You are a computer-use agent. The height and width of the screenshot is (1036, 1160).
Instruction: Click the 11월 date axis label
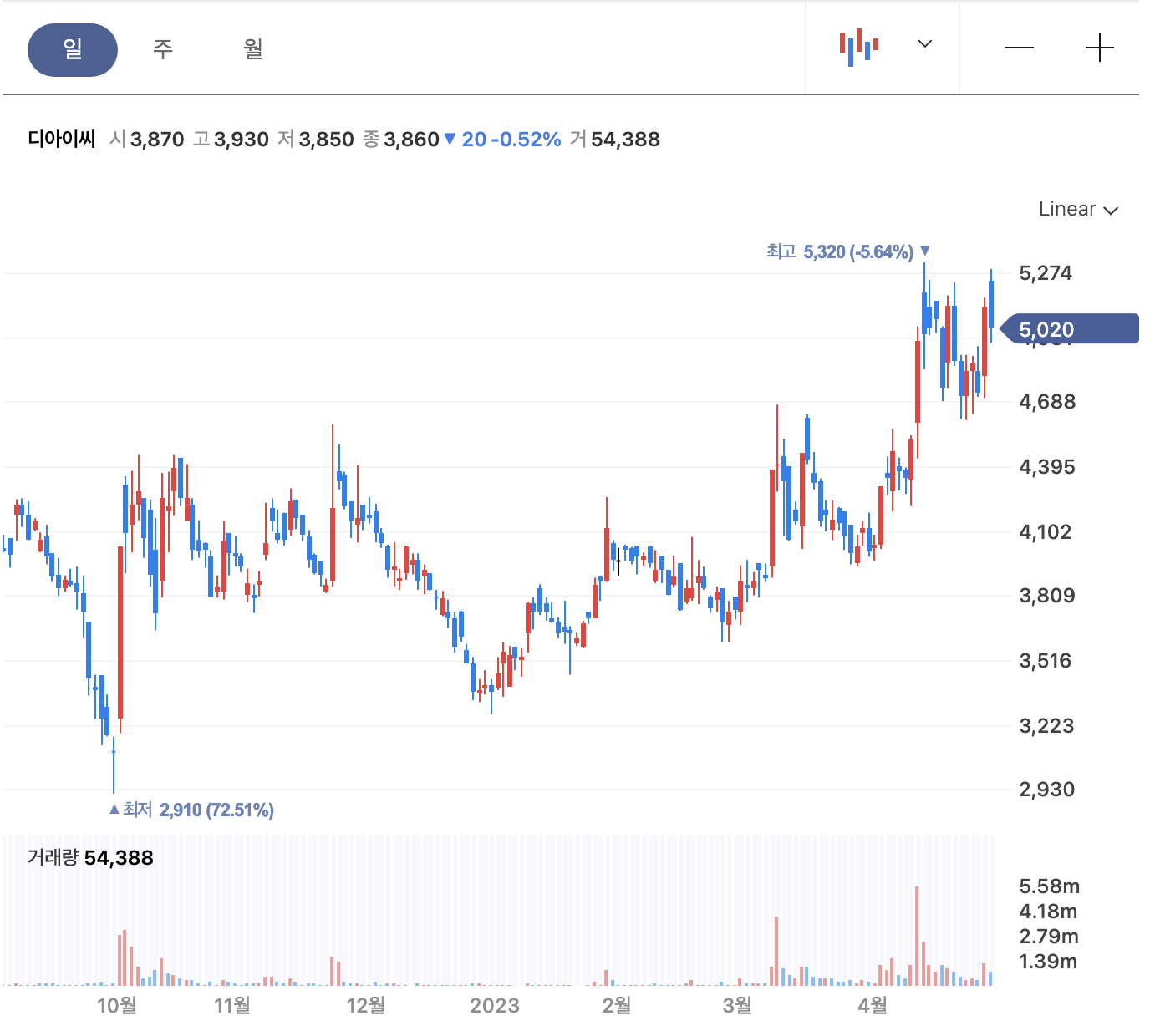pos(232,1005)
